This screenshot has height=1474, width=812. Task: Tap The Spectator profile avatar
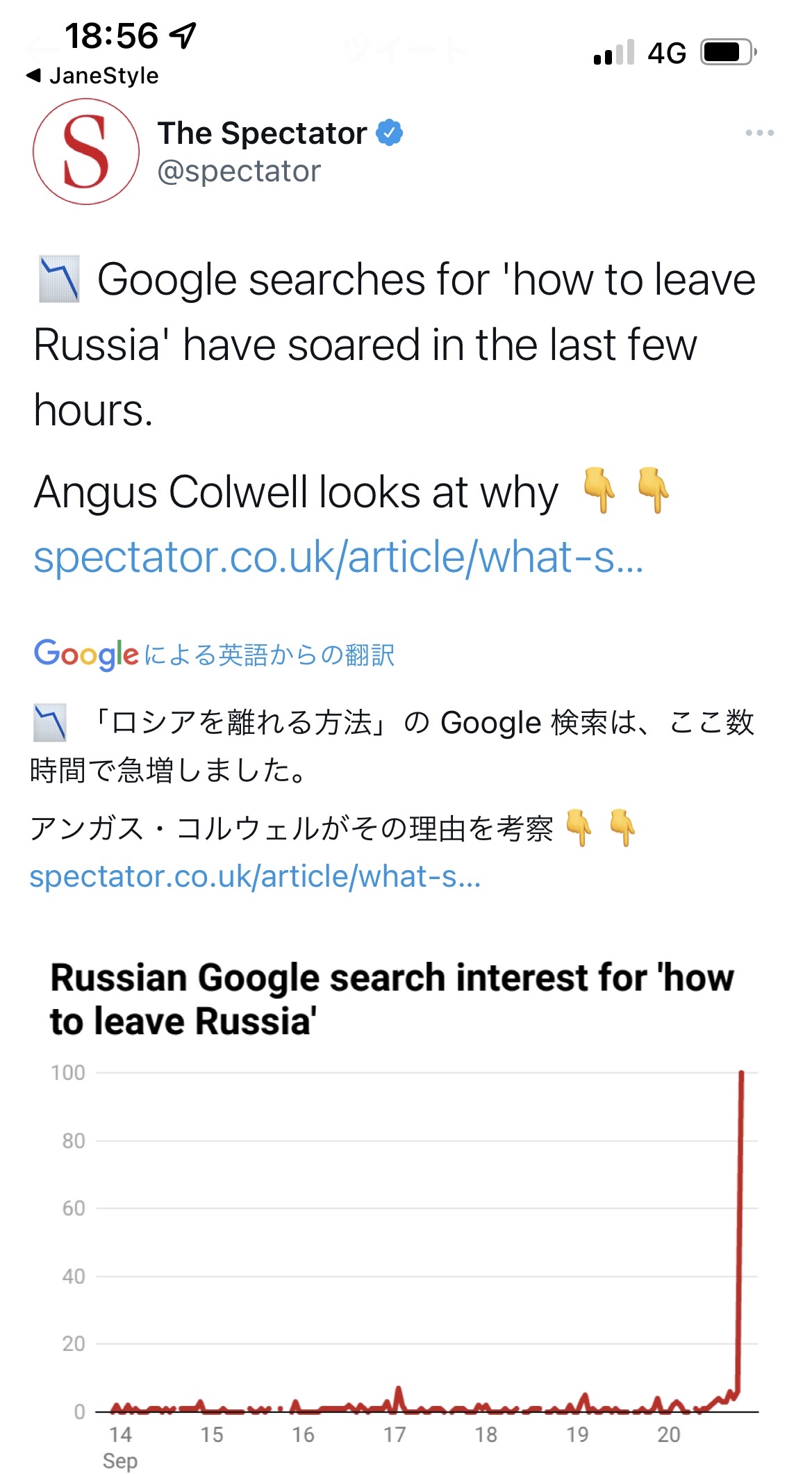coord(86,152)
